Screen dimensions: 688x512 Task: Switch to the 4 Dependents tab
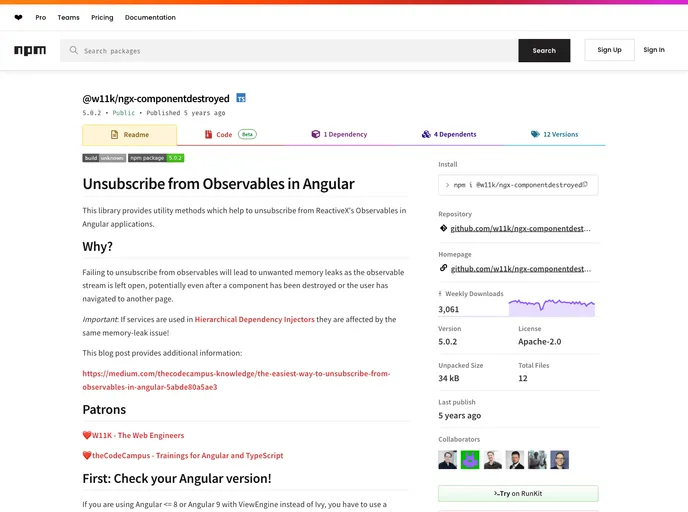click(x=449, y=134)
